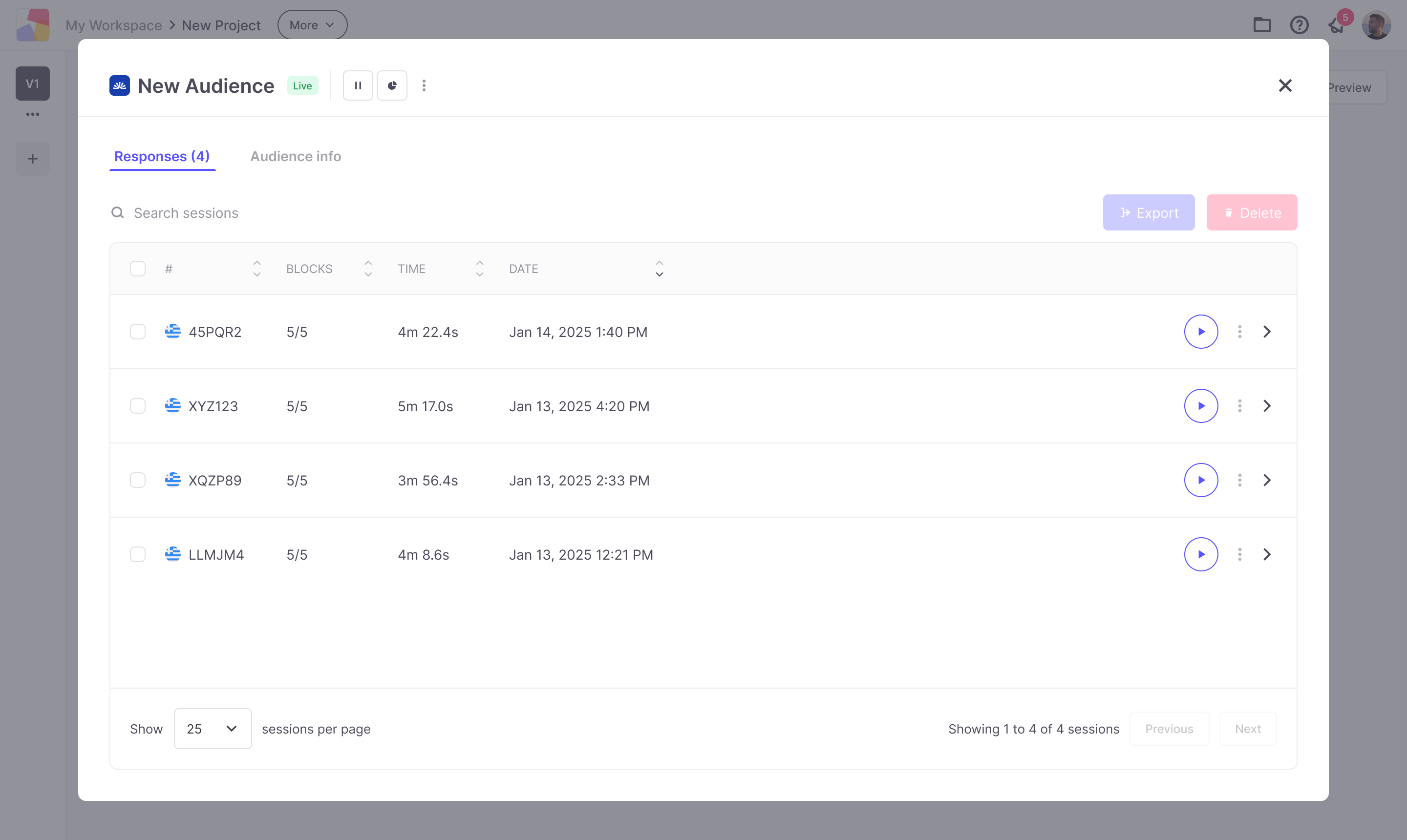This screenshot has width=1407, height=840.
Task: Open the user profile avatar
Action: [1376, 25]
